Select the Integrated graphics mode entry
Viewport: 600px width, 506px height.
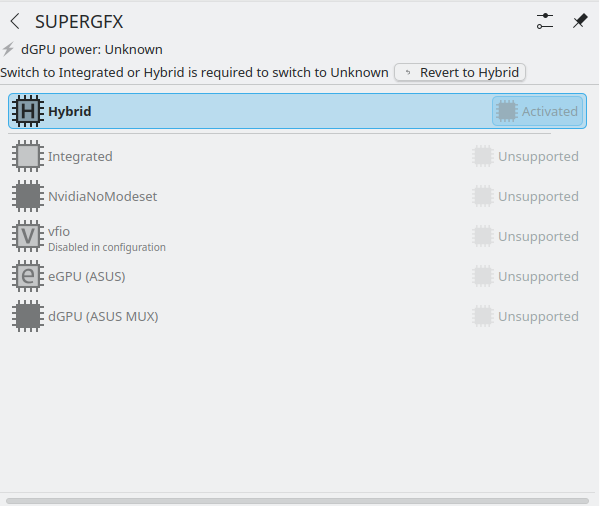point(80,156)
